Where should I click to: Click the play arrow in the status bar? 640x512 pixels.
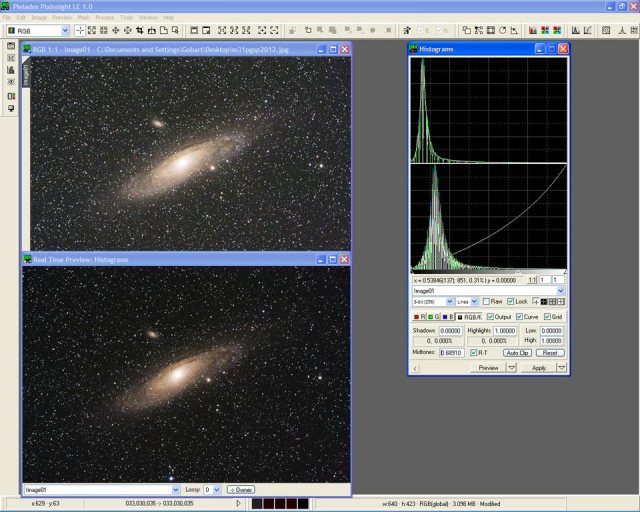pos(238,503)
